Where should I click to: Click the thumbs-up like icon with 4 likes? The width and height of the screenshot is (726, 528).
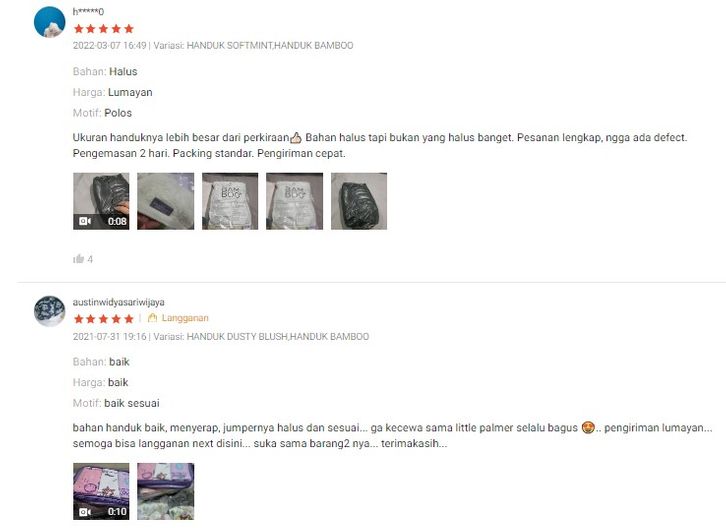pyautogui.click(x=78, y=258)
